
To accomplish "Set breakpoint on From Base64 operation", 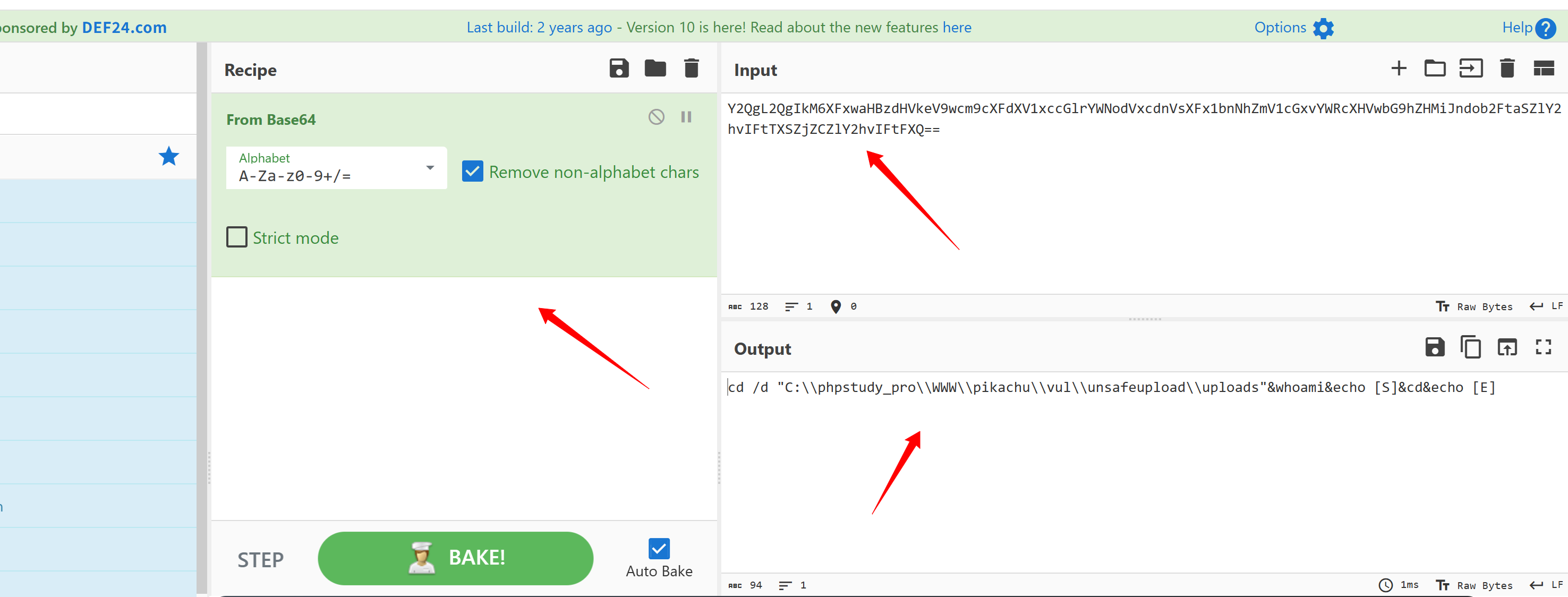I will (x=686, y=117).
